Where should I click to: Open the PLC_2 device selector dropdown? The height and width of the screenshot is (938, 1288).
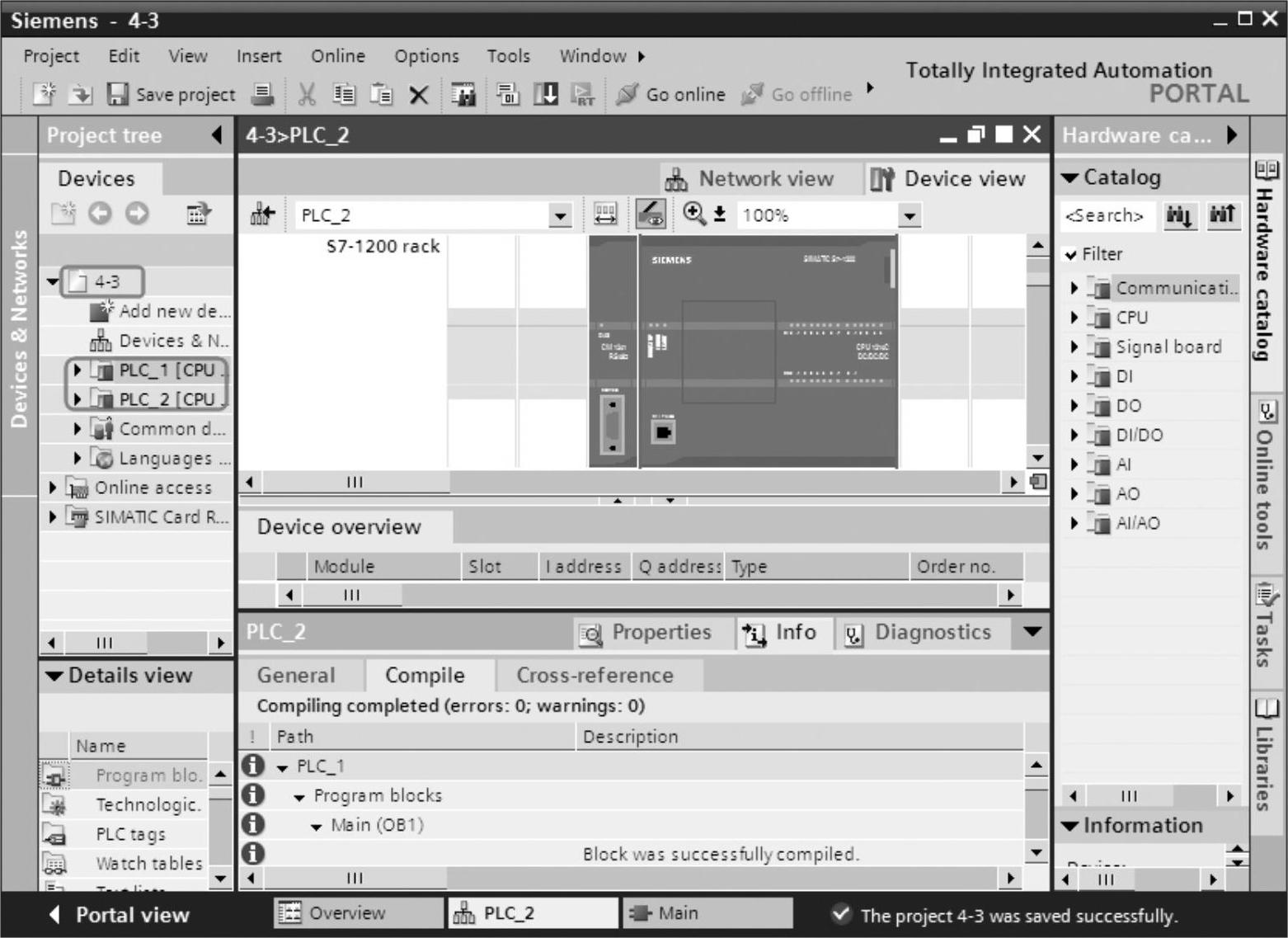560,216
